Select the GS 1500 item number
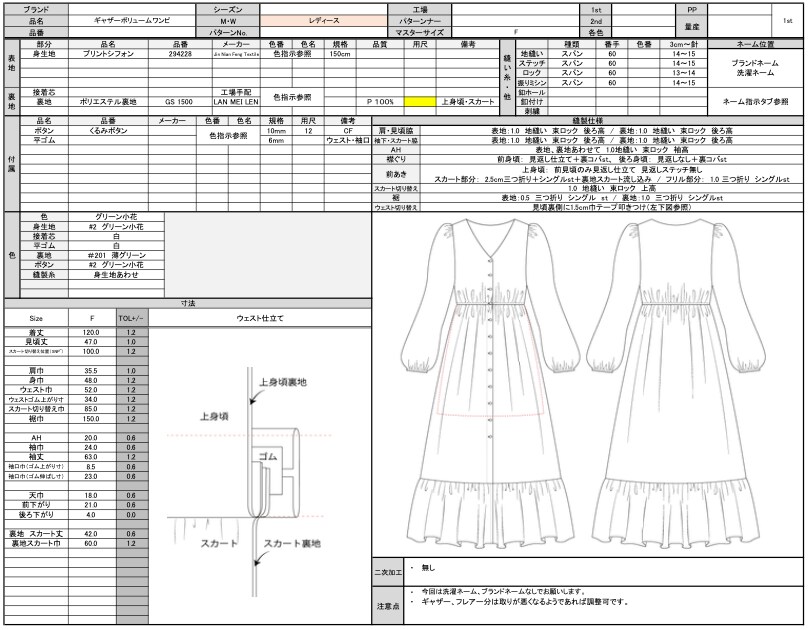The image size is (810, 630). click(180, 102)
